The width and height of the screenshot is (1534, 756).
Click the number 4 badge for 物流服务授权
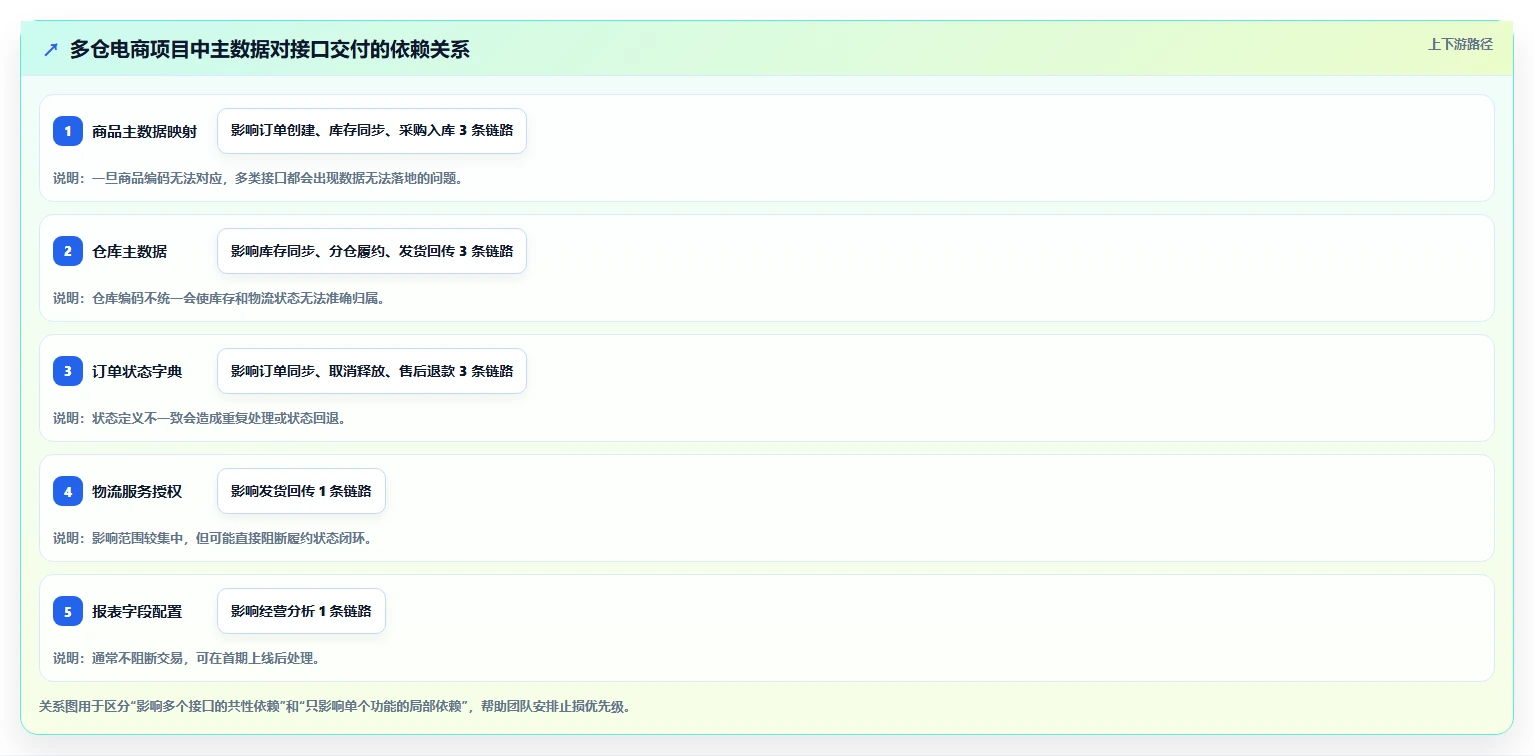68,491
